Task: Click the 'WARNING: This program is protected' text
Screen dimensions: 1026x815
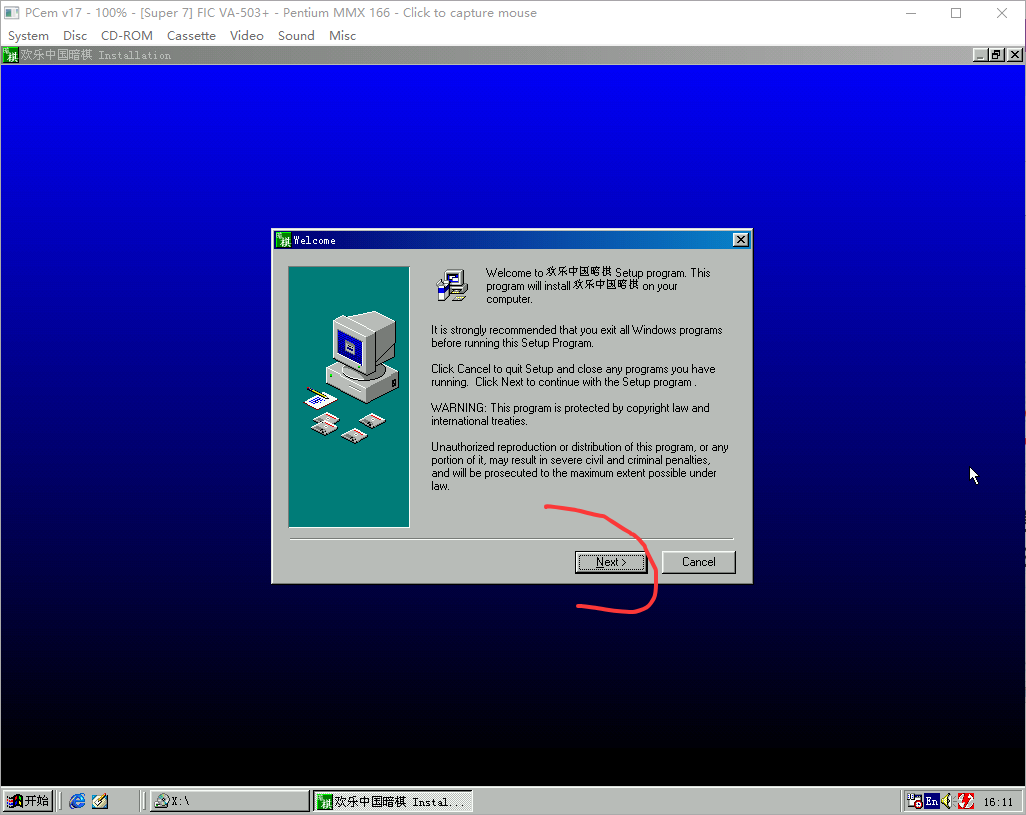Action: click(570, 414)
